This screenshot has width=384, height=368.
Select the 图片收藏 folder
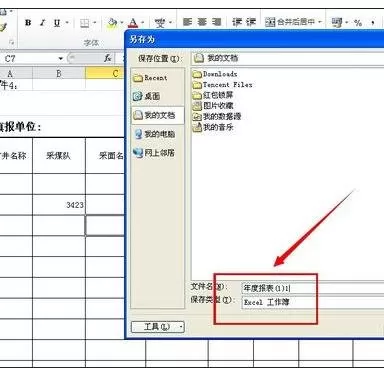point(213,106)
